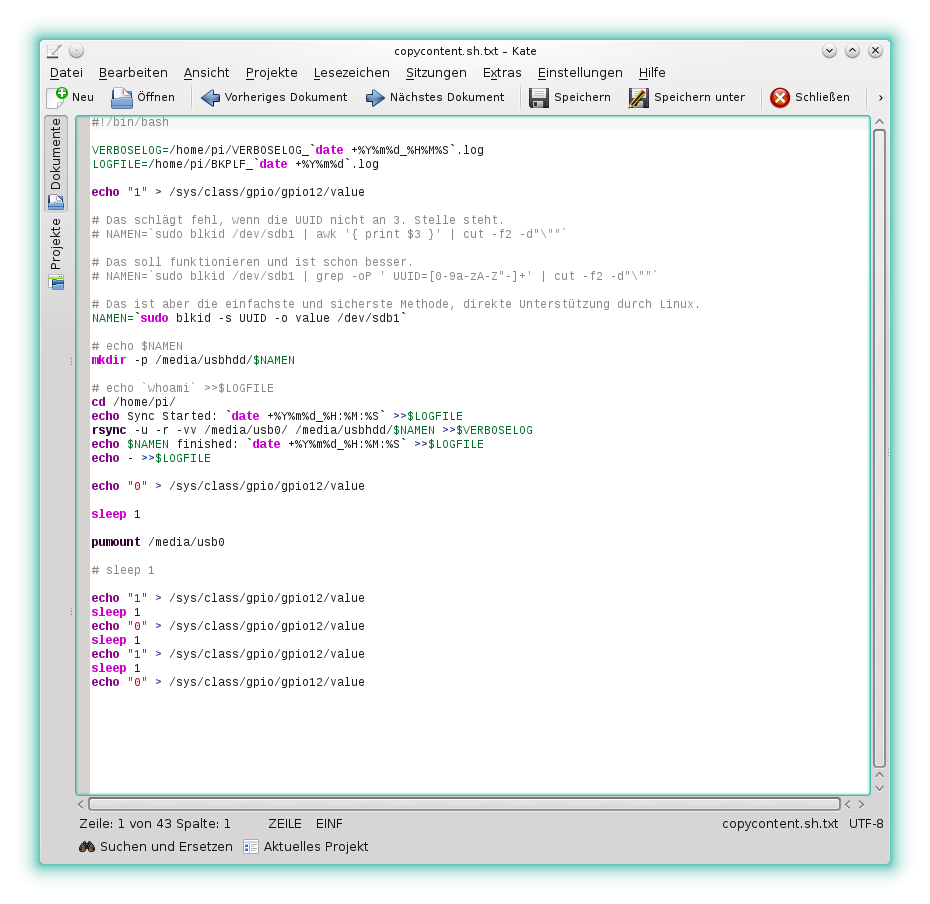Click the title bar minimize chevron button

[829, 51]
